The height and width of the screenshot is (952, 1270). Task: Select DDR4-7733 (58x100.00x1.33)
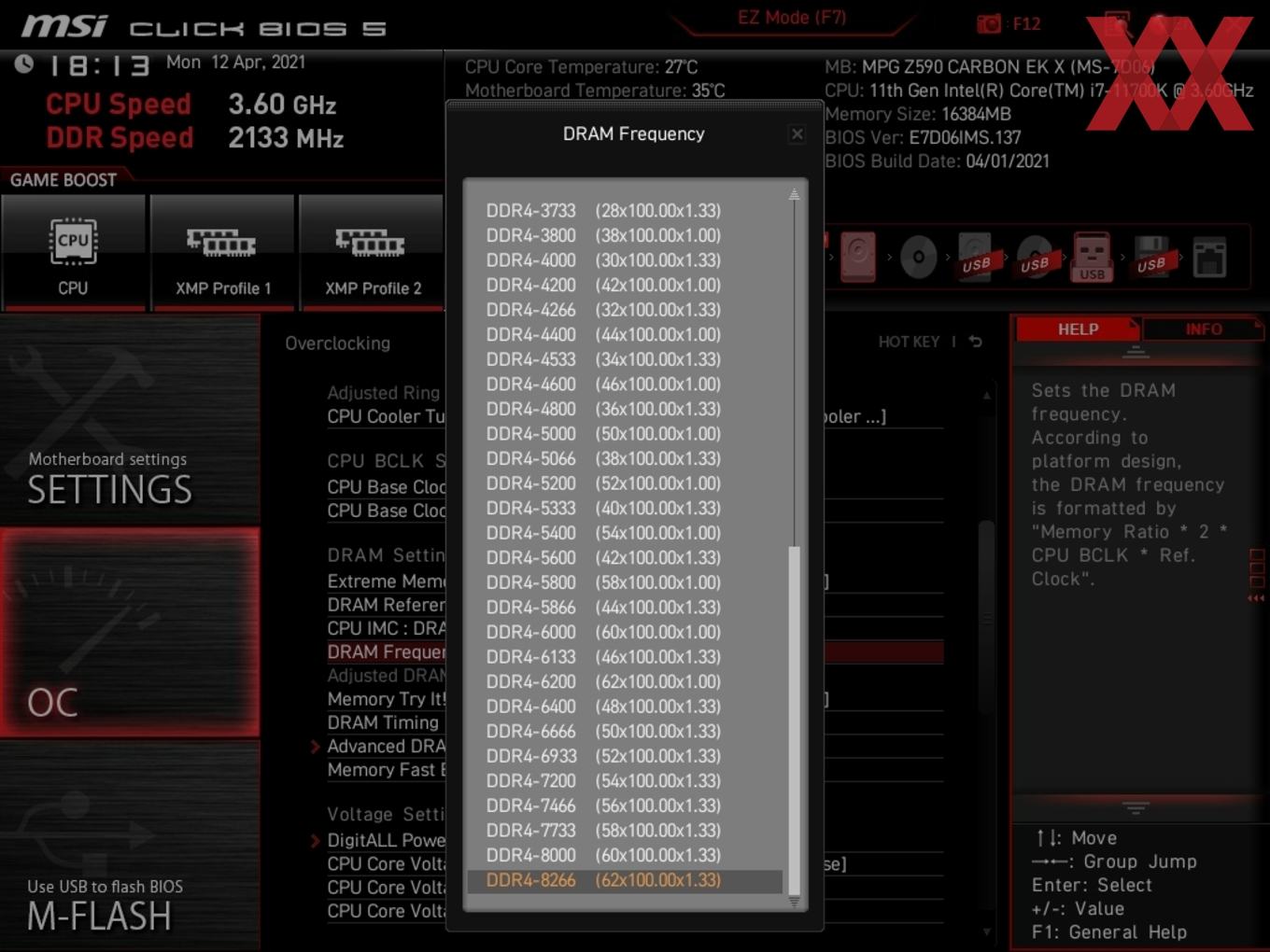click(x=624, y=831)
